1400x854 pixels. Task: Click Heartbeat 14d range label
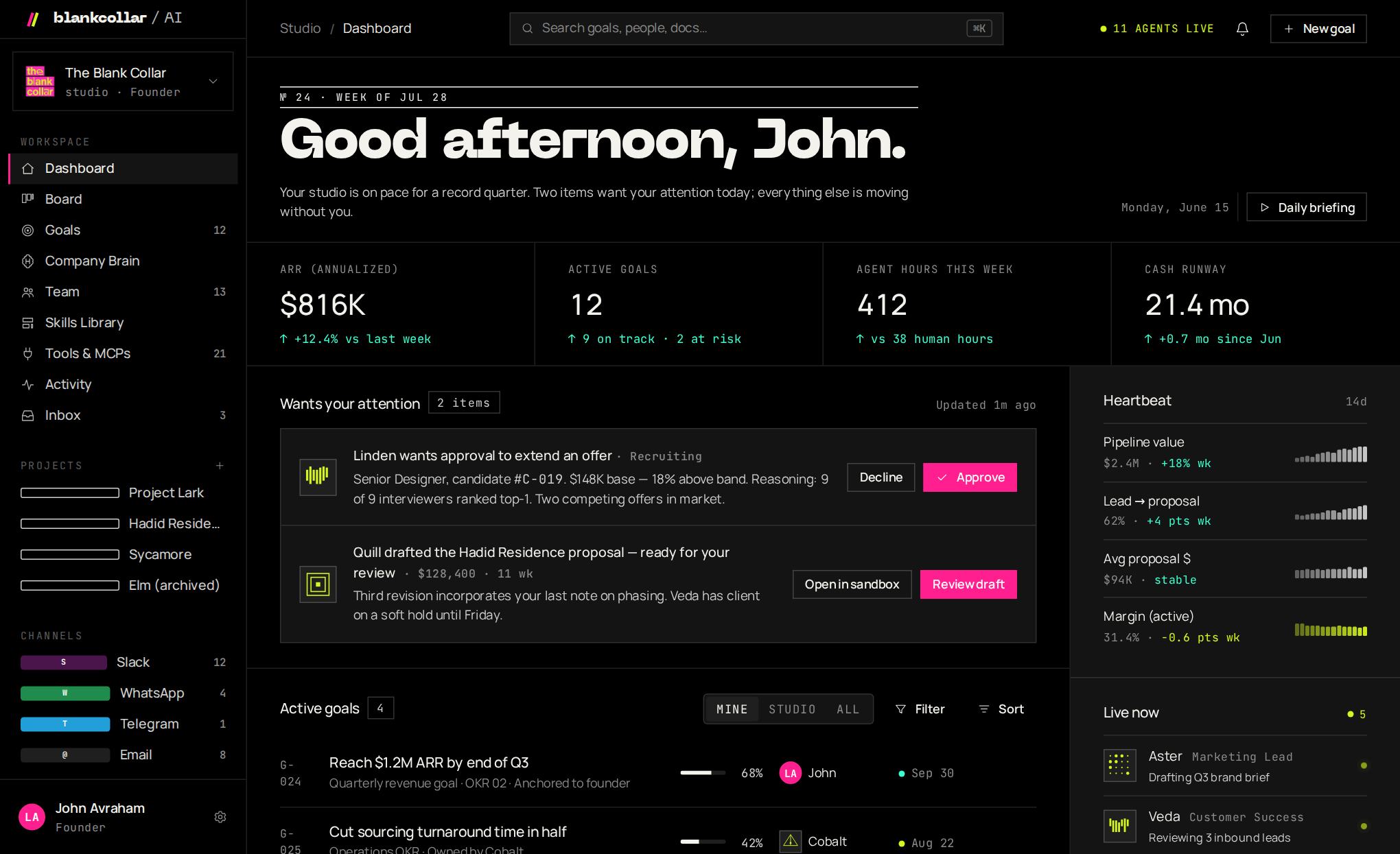click(1356, 402)
